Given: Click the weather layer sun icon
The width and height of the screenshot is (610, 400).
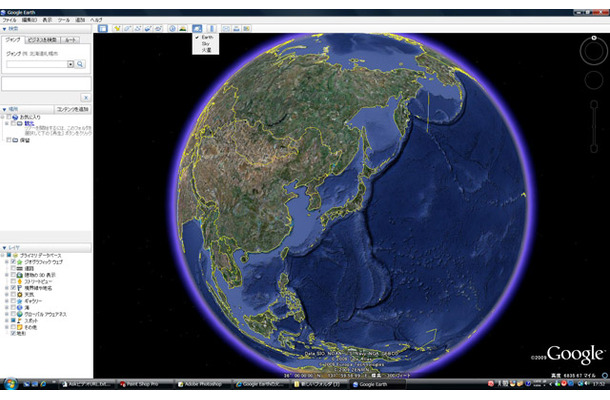Looking at the screenshot, I should tap(19, 295).
